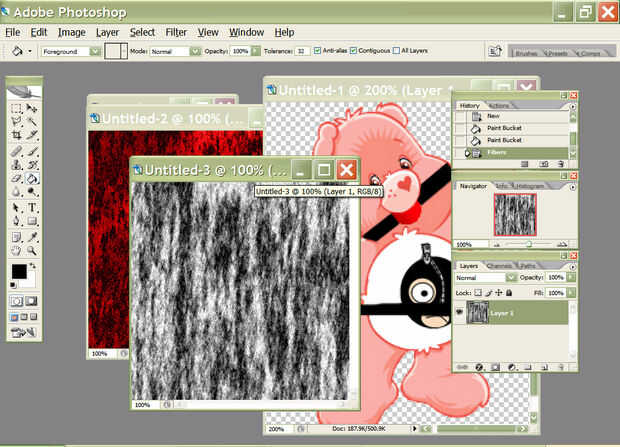Select the History Brush tool

click(32, 165)
